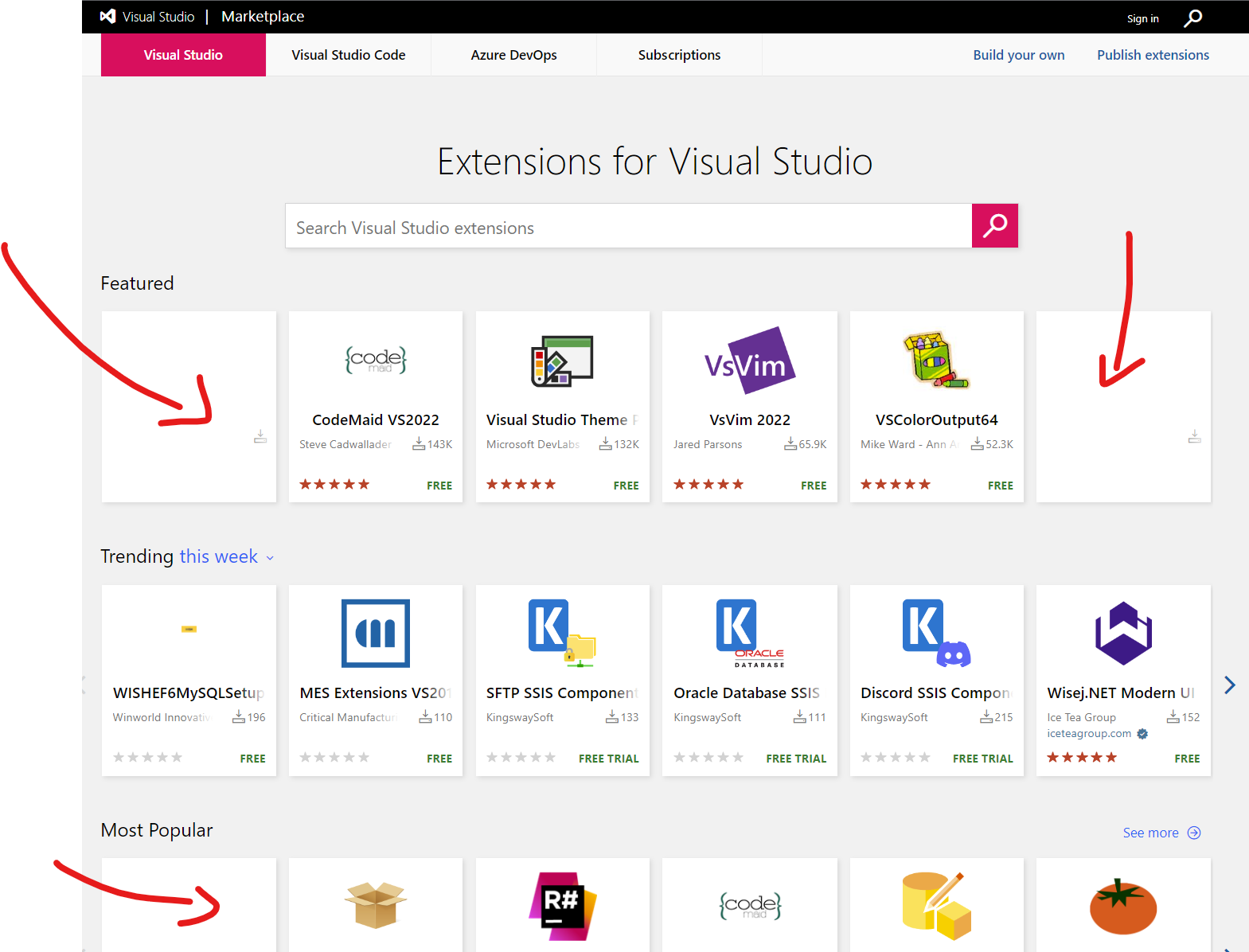Click the 52.3K download count
This screenshot has height=952, width=1249.
(999, 444)
